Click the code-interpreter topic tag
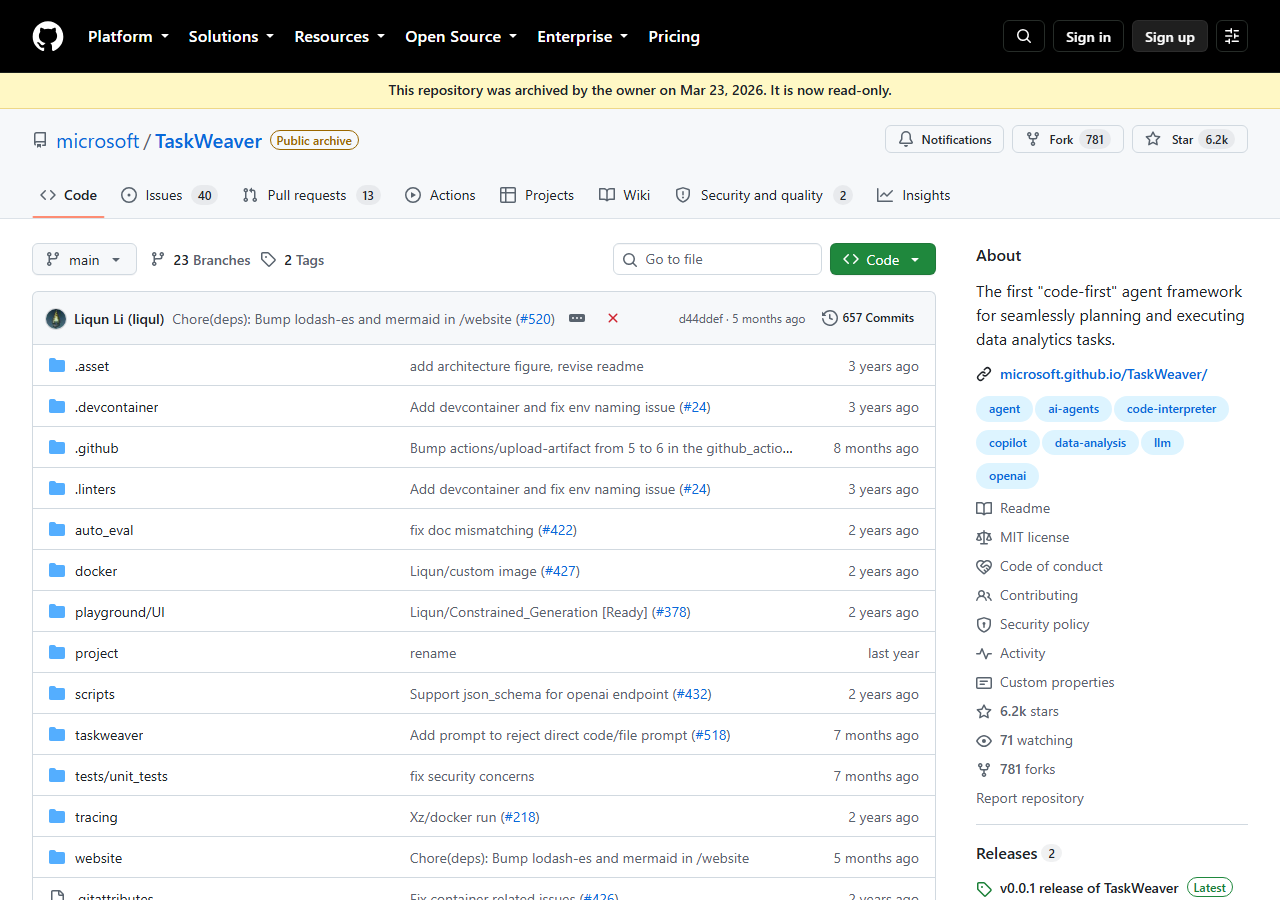This screenshot has height=900, width=1280. tap(1172, 409)
